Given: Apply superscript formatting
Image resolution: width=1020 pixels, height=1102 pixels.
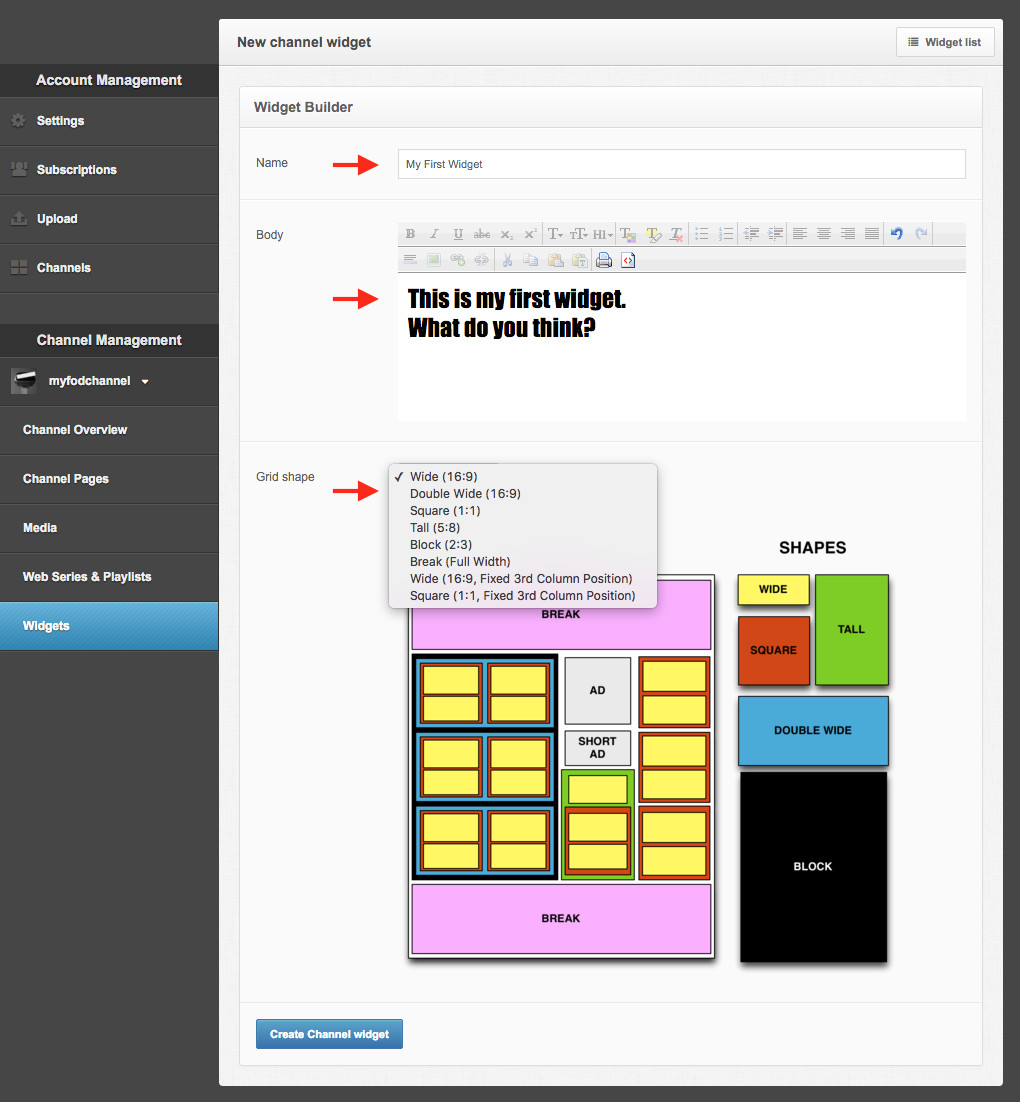Looking at the screenshot, I should pos(530,234).
